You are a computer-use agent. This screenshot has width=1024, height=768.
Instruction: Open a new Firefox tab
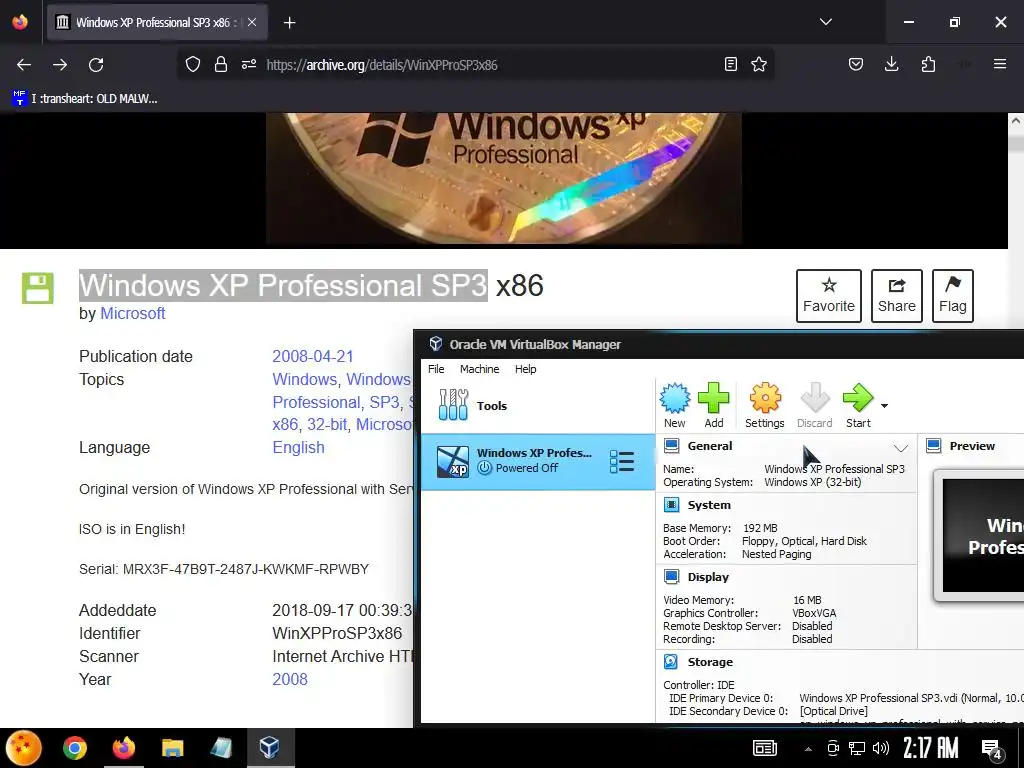pos(289,23)
